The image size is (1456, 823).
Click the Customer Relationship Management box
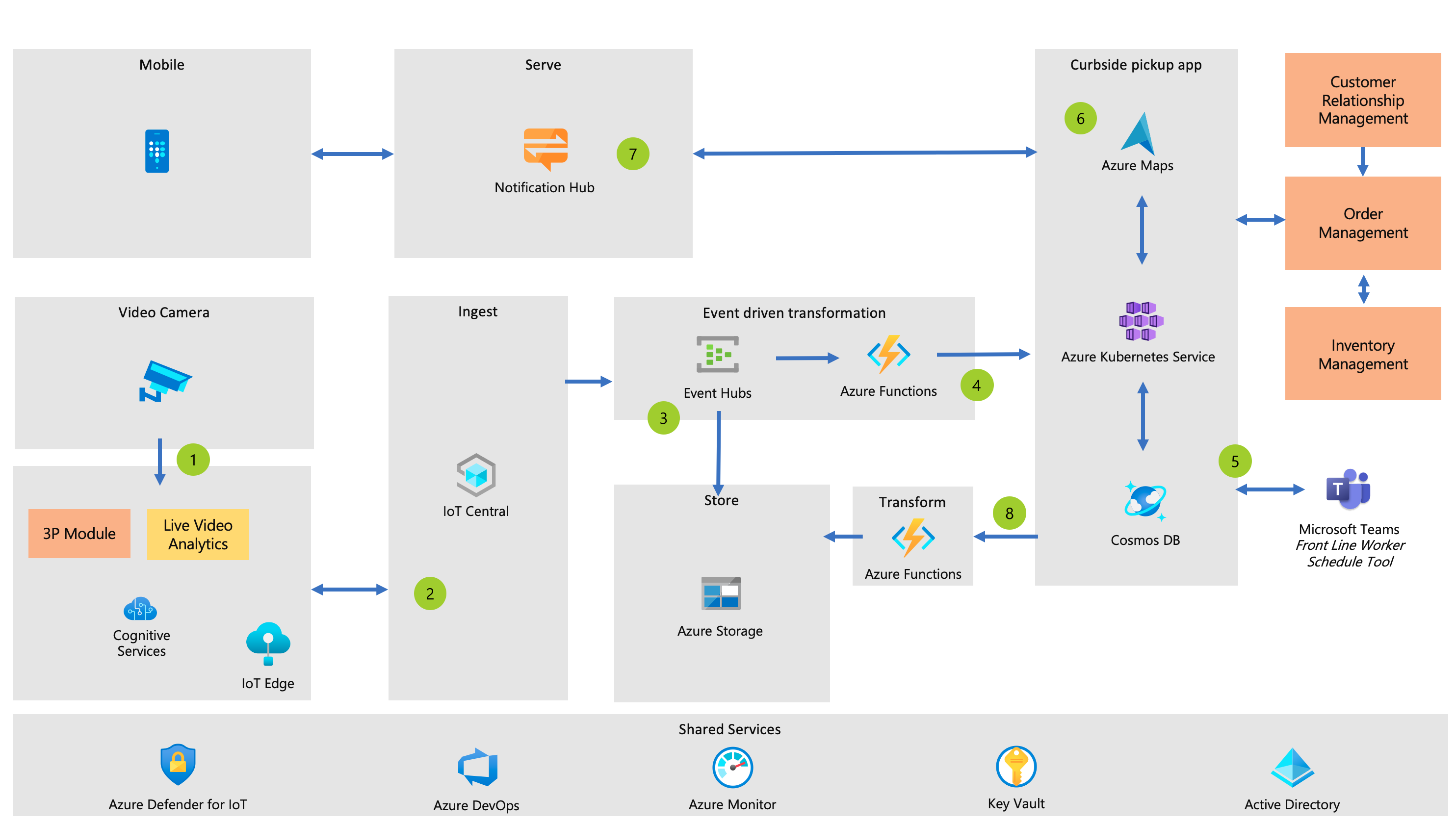(1363, 100)
